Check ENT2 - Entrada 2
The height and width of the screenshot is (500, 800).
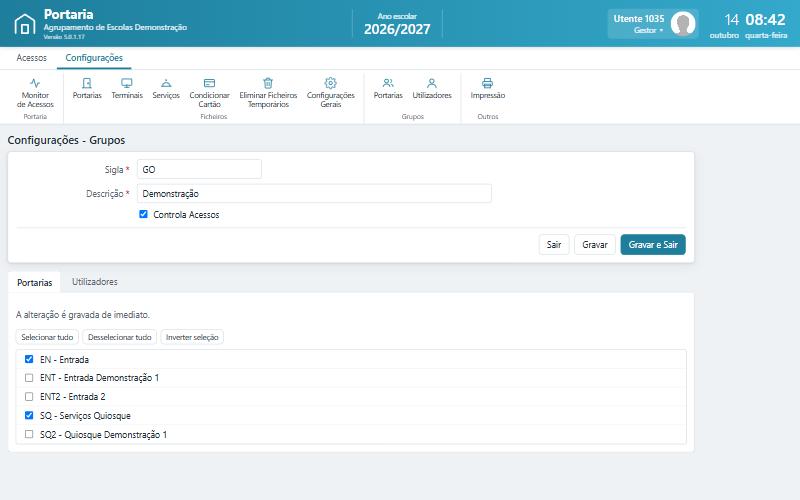pyautogui.click(x=29, y=396)
